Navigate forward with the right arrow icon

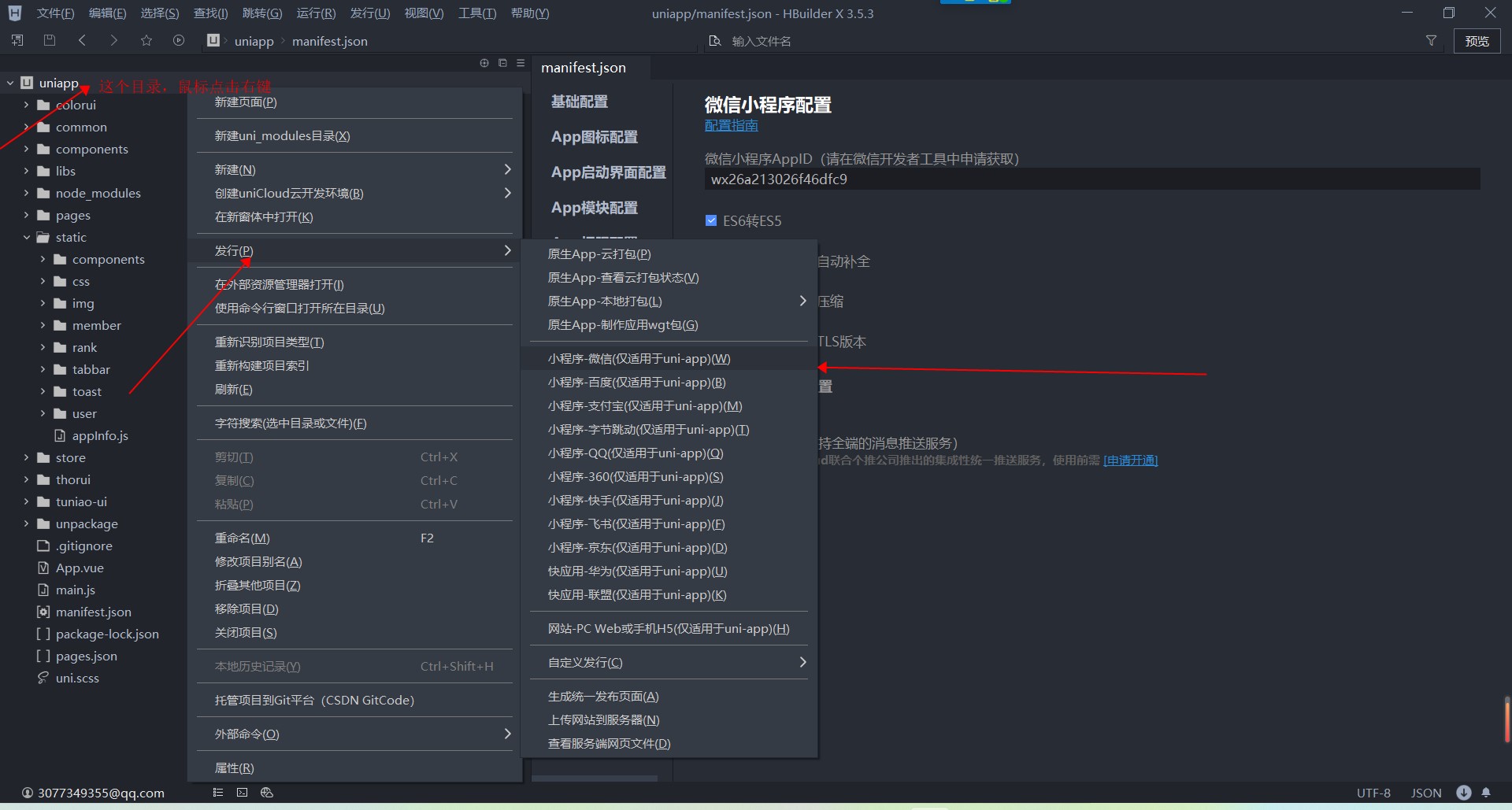114,40
